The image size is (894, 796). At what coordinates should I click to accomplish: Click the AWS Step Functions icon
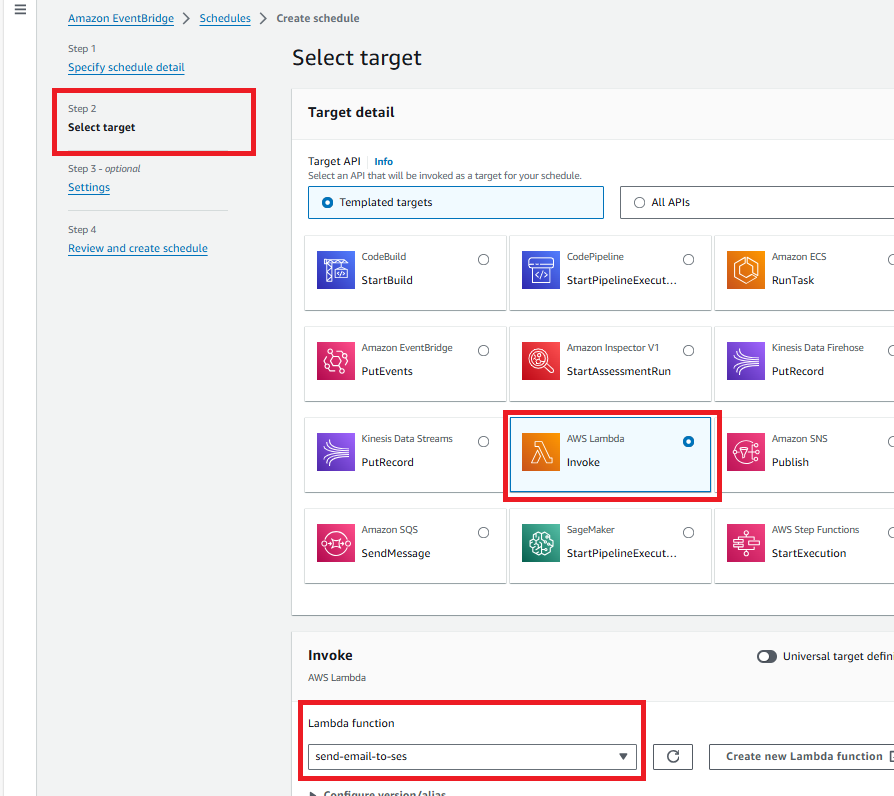[x=746, y=543]
